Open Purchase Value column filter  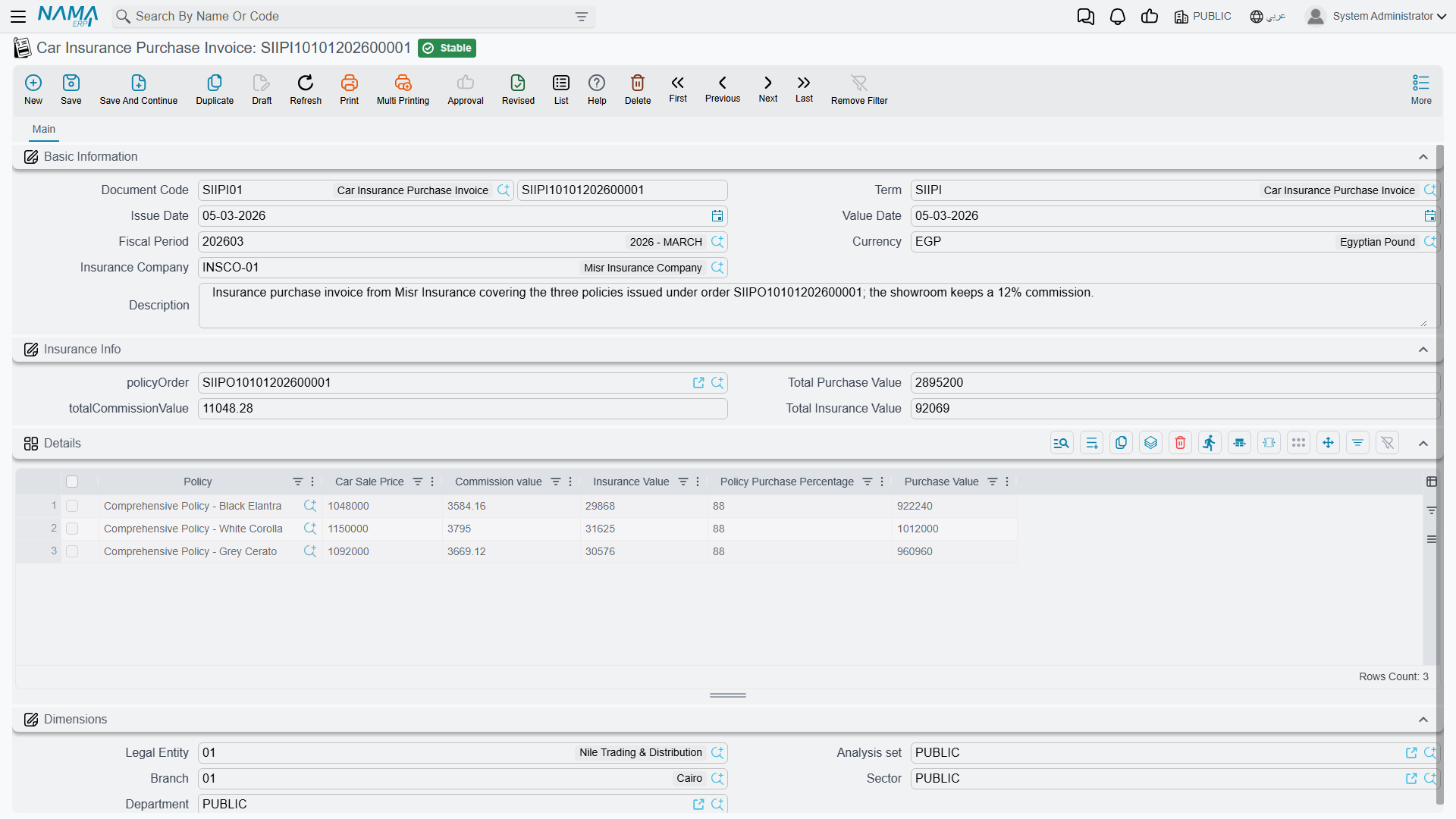[993, 482]
